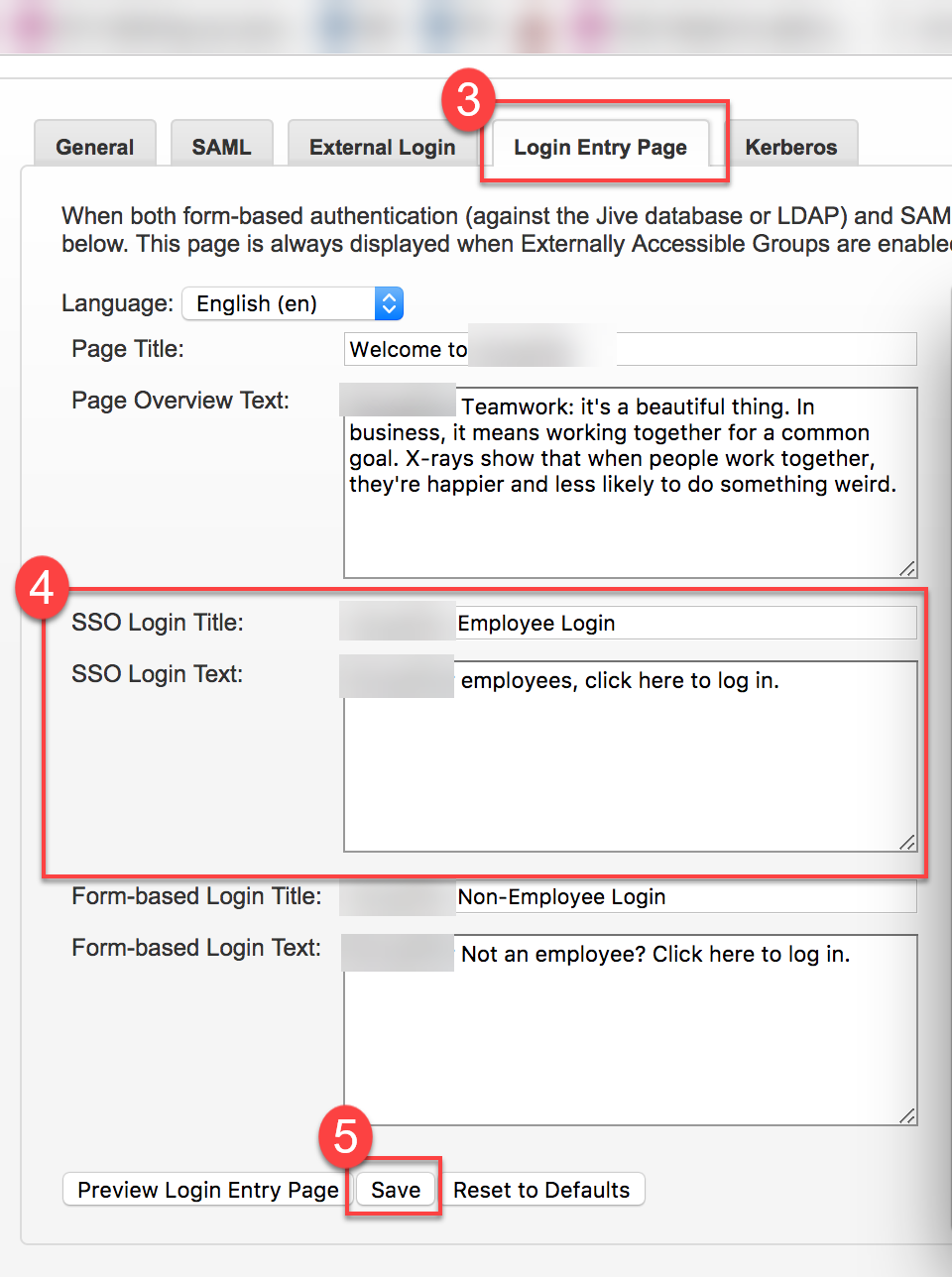The image size is (952, 1277).
Task: Switch to the Kerberos tab
Action: point(790,145)
